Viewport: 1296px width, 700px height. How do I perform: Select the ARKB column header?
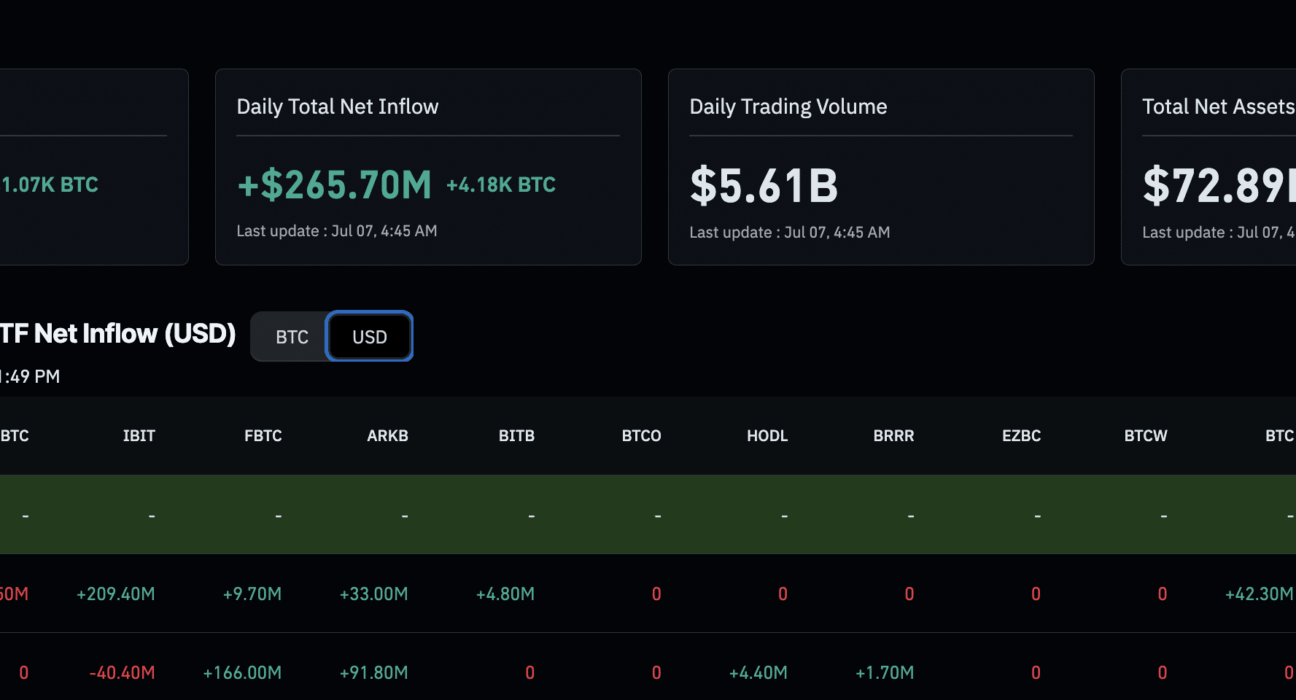coord(388,436)
